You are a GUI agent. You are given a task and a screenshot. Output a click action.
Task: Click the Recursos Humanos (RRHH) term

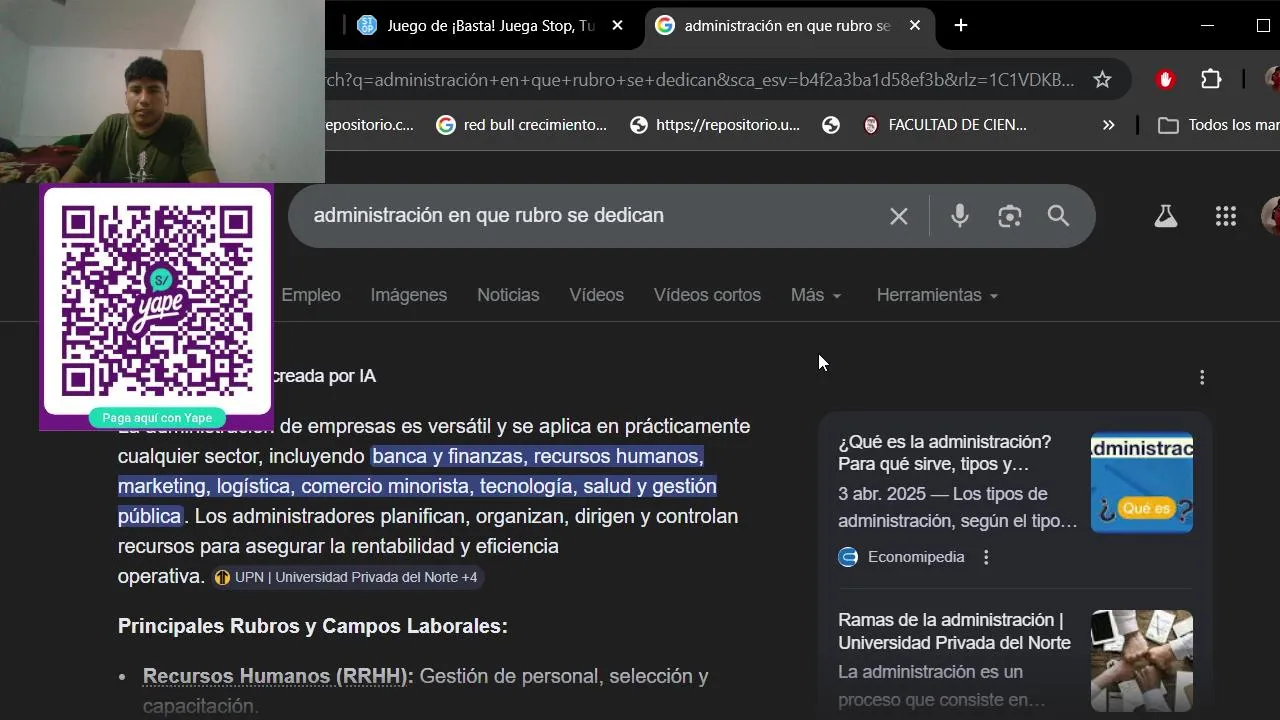point(278,676)
